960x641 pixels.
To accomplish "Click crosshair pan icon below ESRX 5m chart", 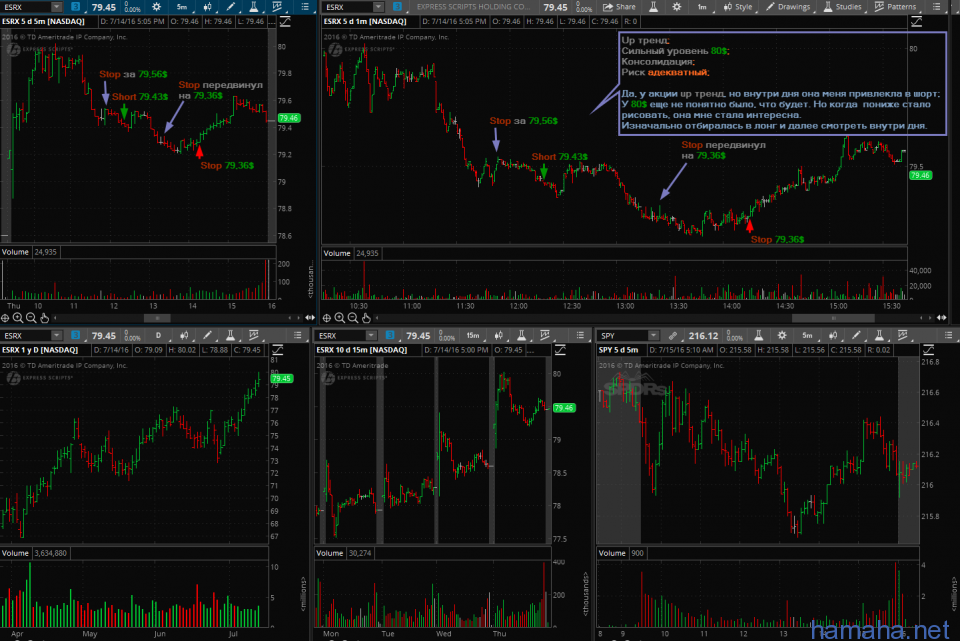I will [x=5, y=318].
